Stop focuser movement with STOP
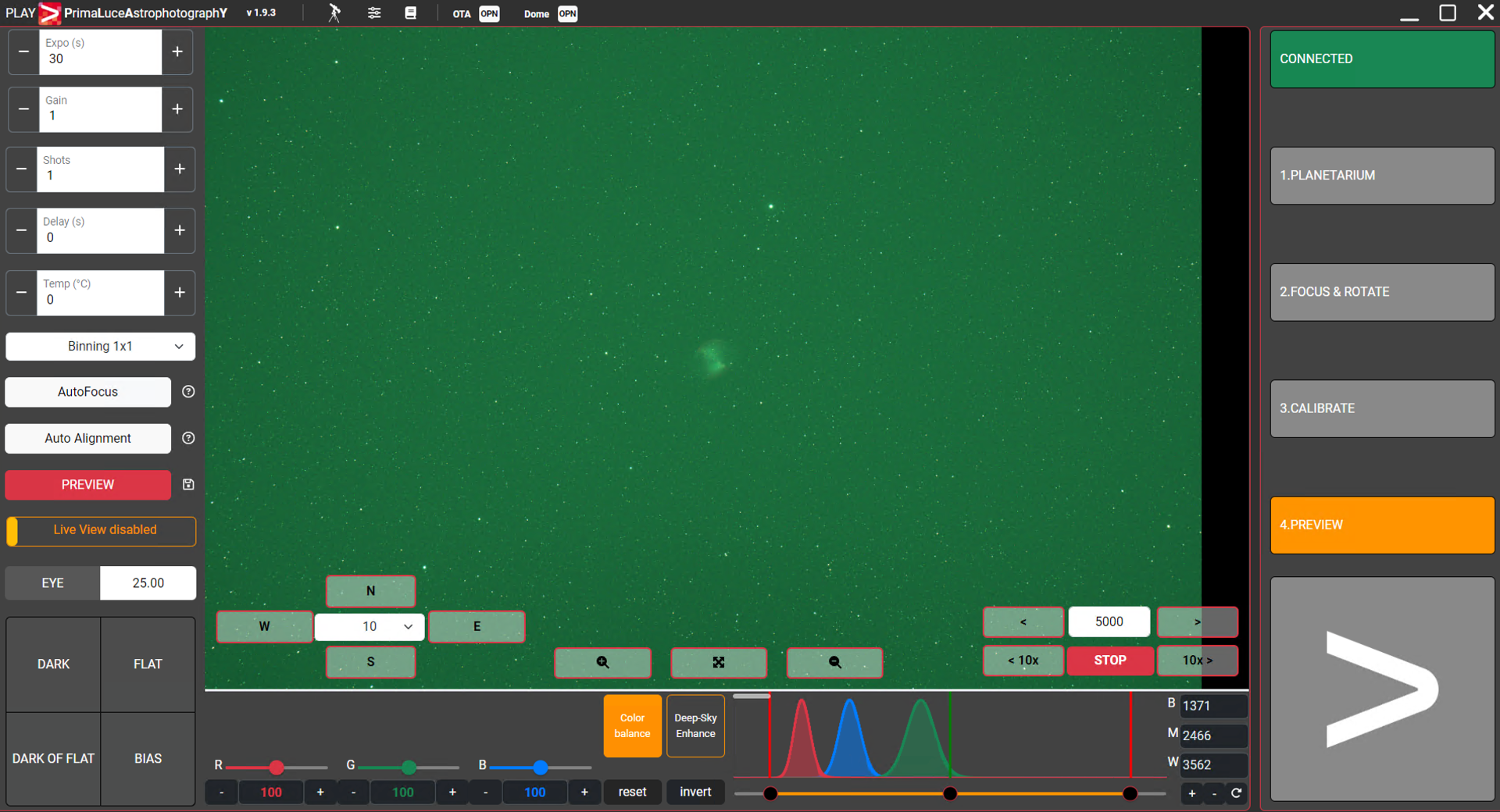The image size is (1500, 812). [1110, 661]
